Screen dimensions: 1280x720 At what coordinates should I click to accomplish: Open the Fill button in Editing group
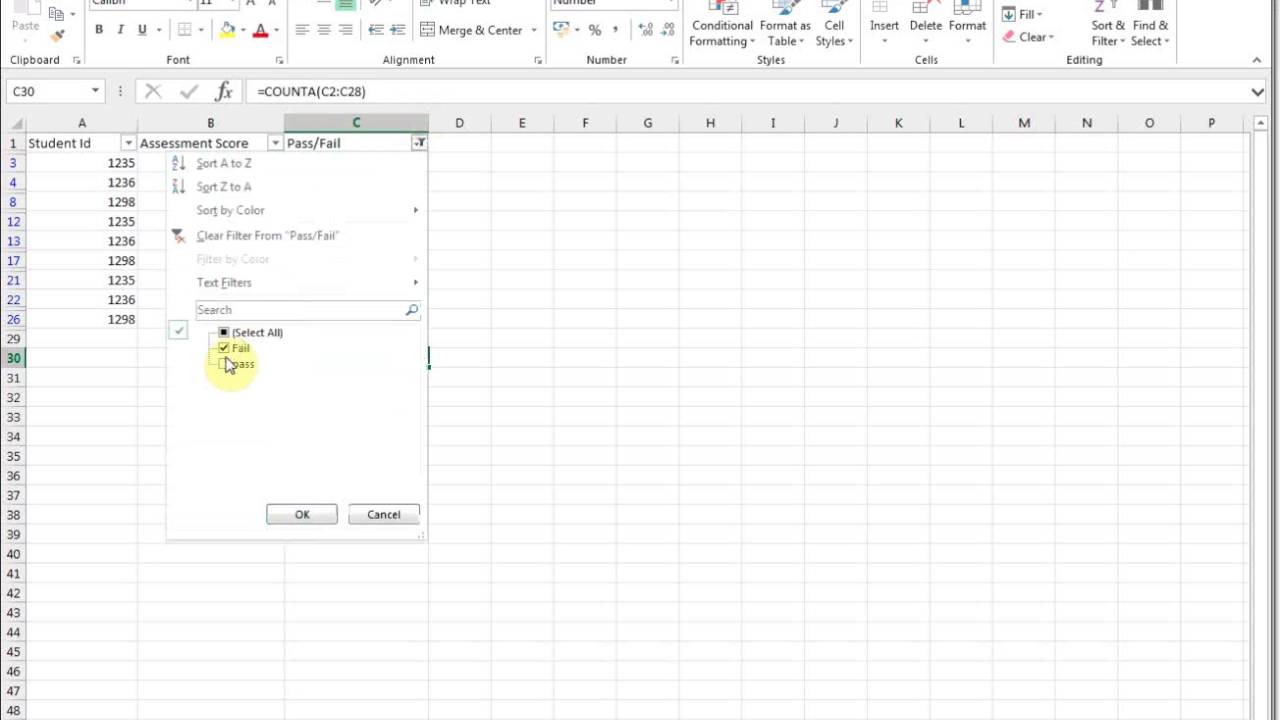point(1023,15)
